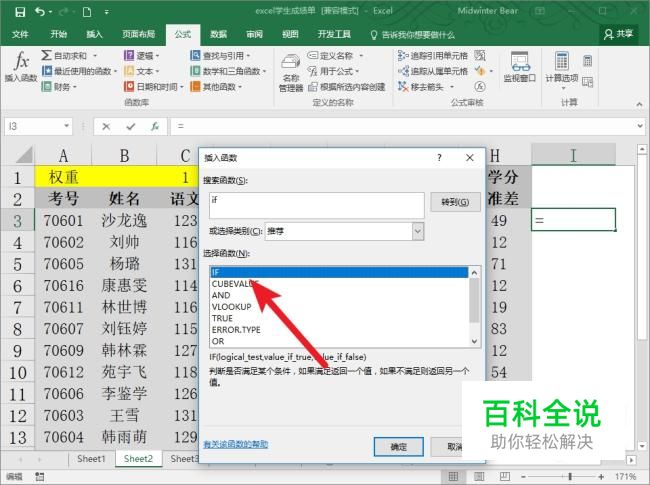Viewport: 650px width, 485px height.
Task: Switch to the Developer (开发工具) tab
Action: point(334,34)
